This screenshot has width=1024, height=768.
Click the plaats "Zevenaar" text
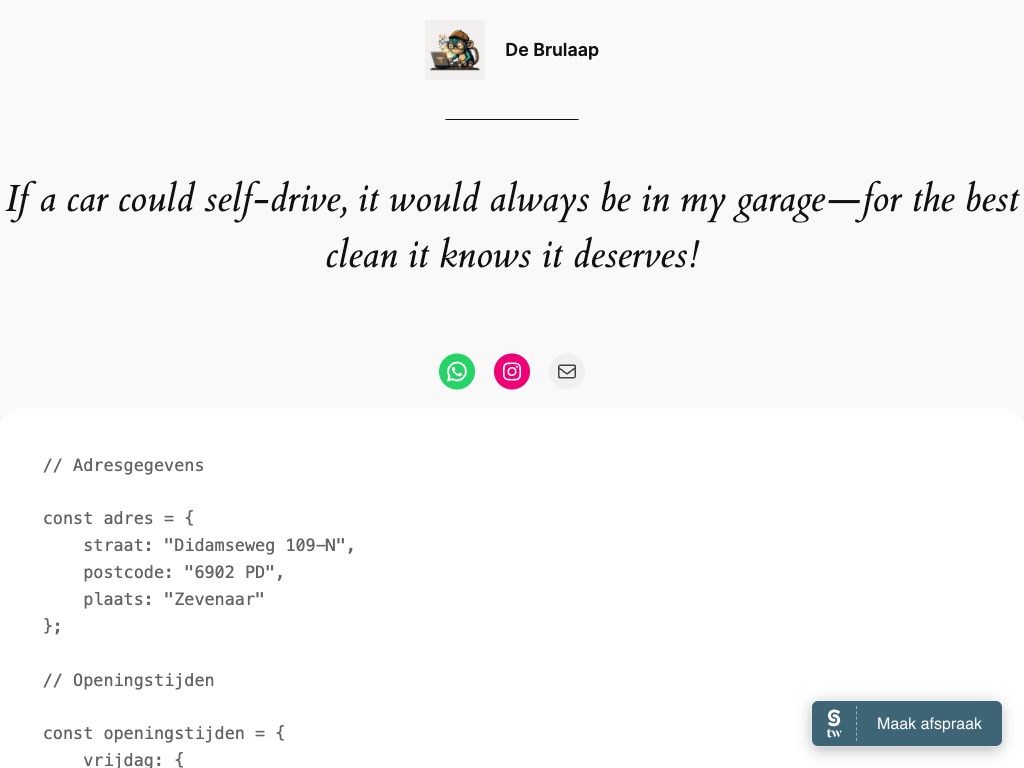[x=220, y=599]
